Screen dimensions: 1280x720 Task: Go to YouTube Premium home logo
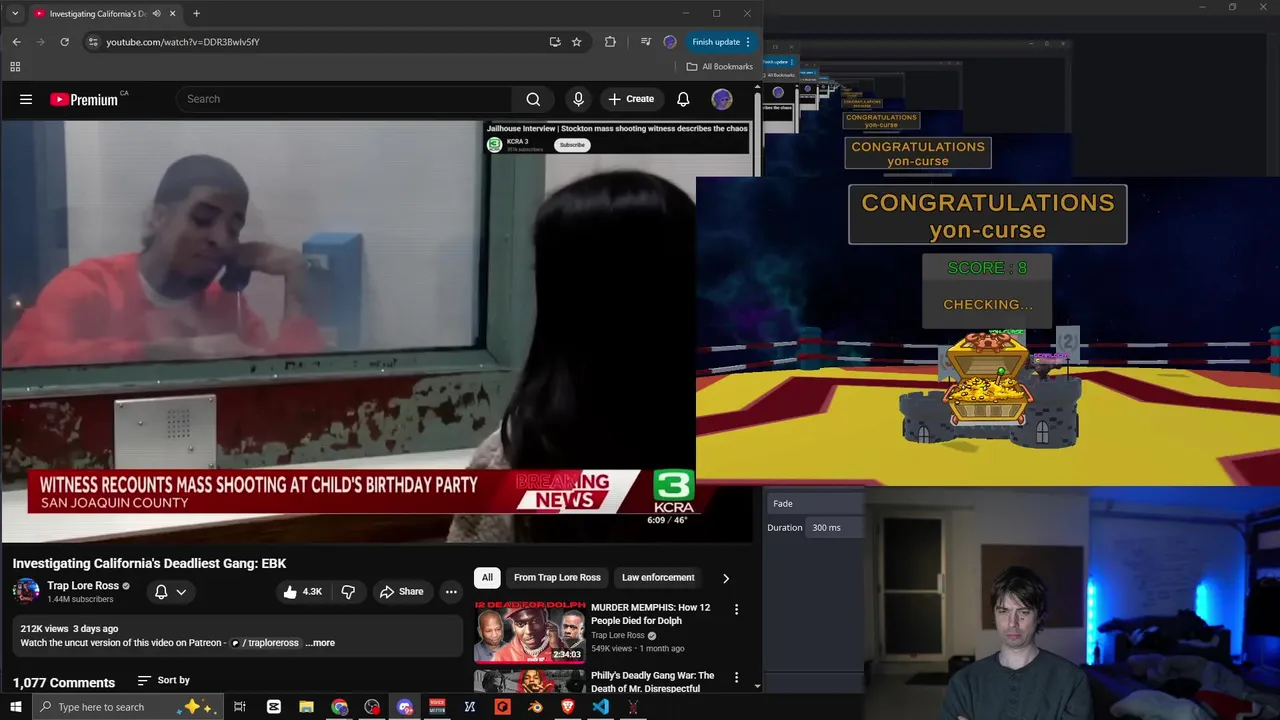pos(84,99)
